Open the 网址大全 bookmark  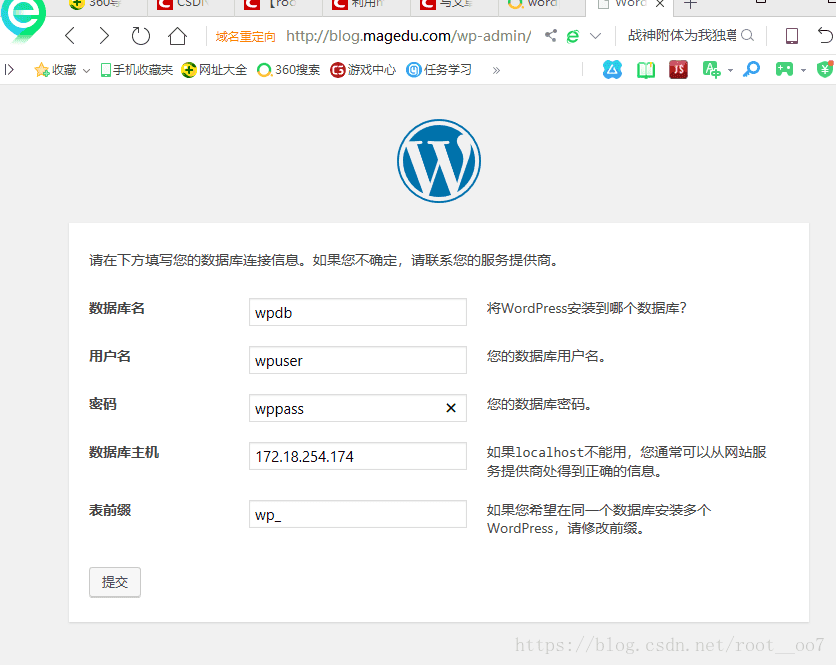point(214,70)
